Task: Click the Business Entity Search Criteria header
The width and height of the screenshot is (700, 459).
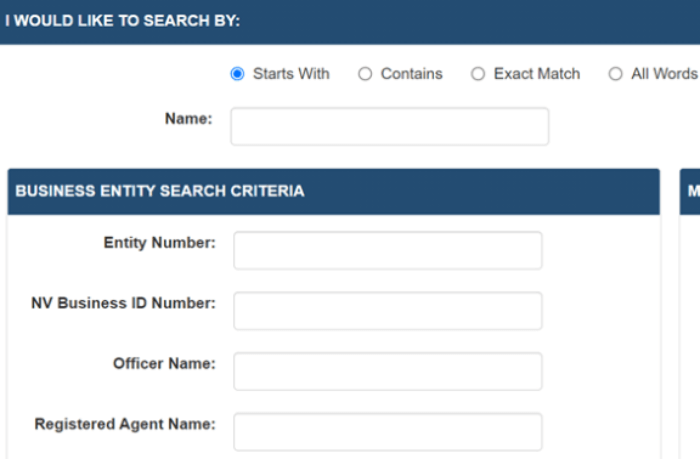Action: 160,191
